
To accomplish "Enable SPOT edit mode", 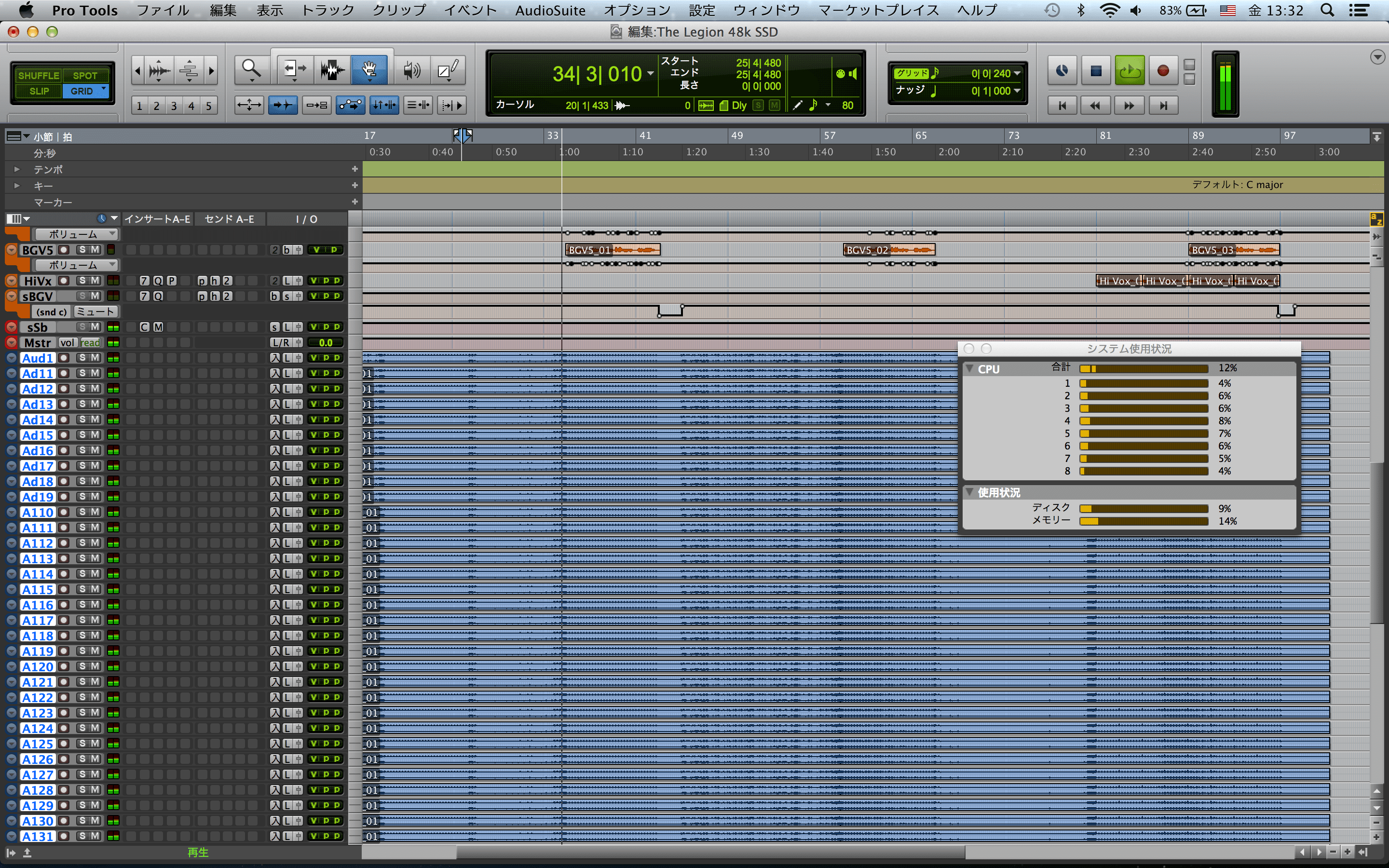I will coord(85,75).
